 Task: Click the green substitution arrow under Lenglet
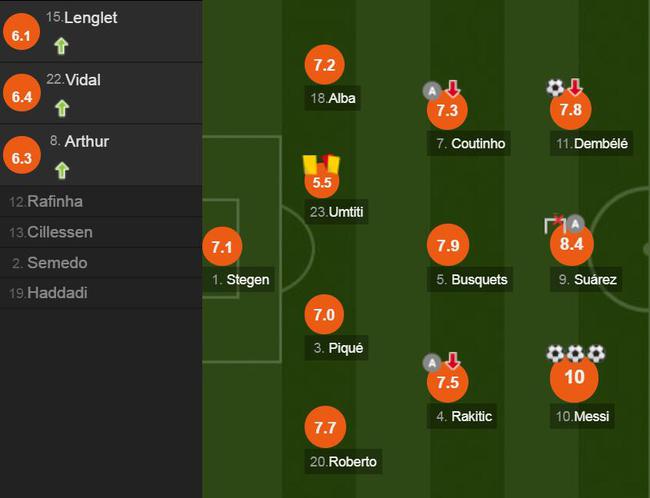pyautogui.click(x=61, y=45)
